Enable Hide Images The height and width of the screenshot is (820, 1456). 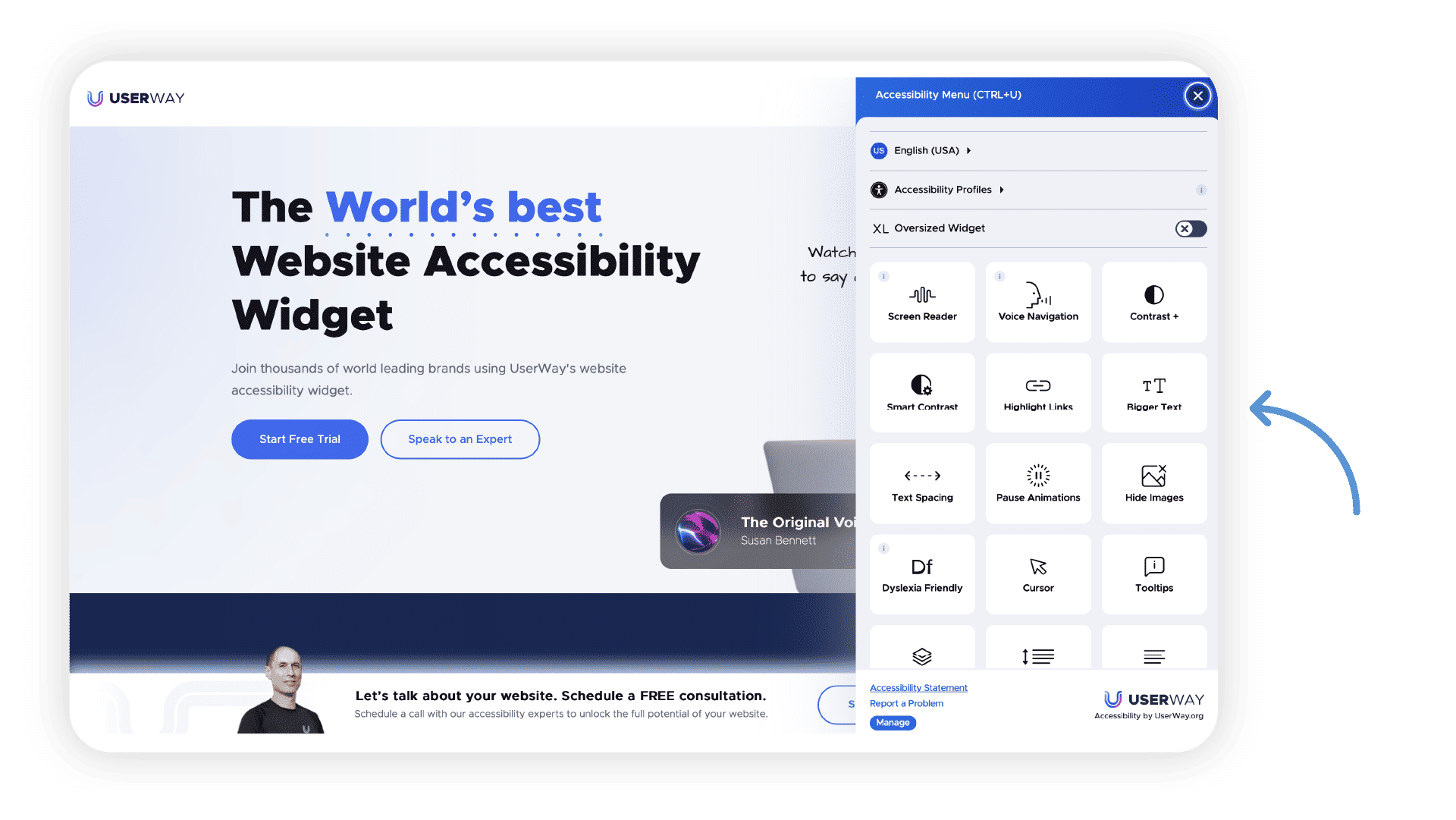1153,483
